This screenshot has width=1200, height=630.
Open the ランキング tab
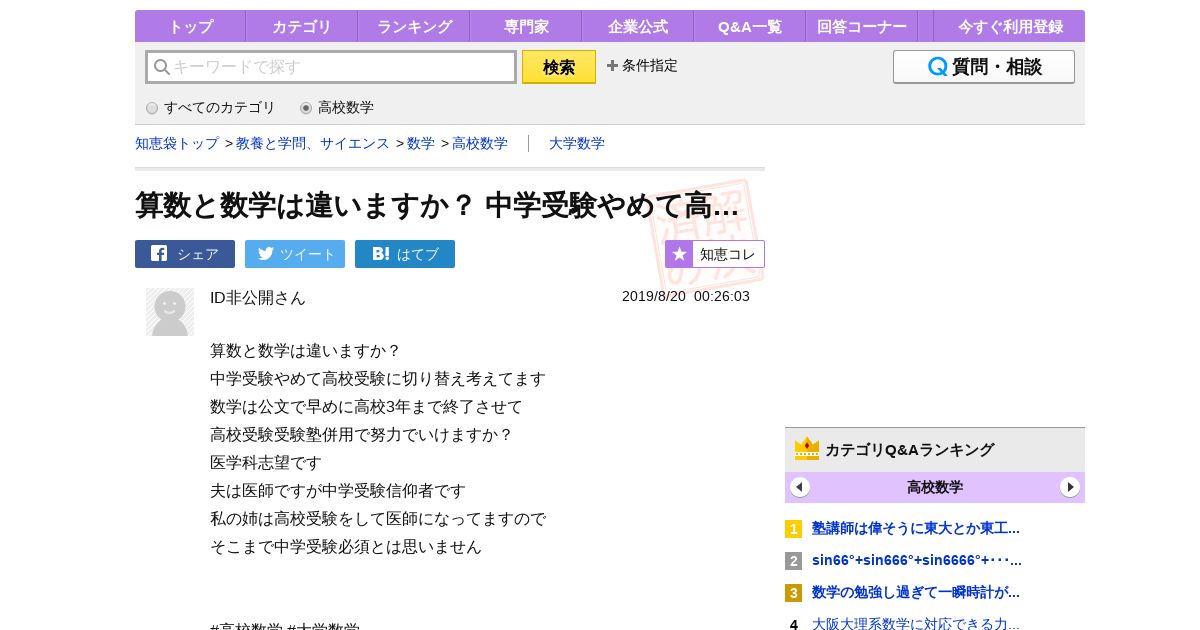coord(414,26)
